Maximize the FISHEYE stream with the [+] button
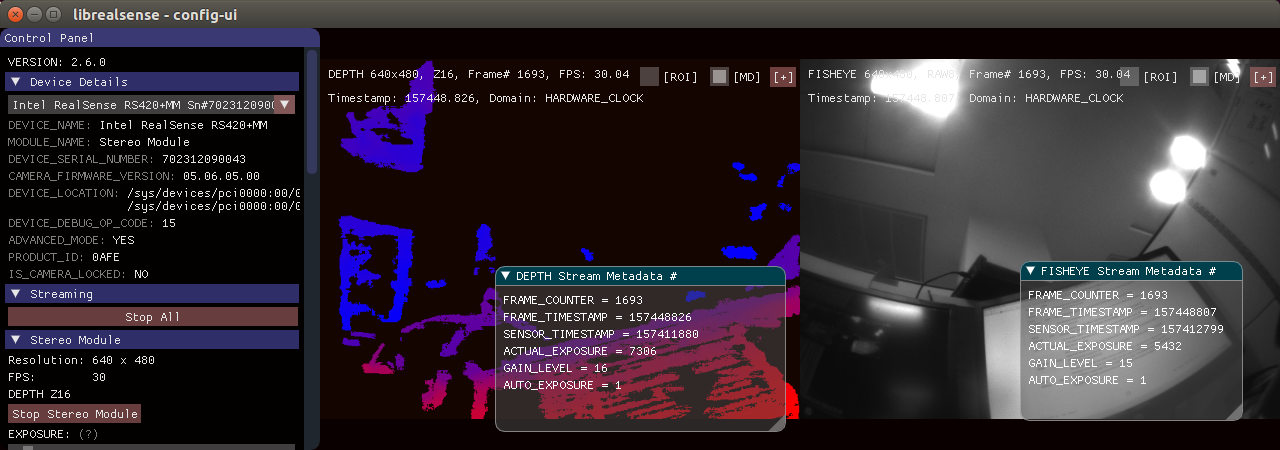1280x450 pixels. (1264, 77)
